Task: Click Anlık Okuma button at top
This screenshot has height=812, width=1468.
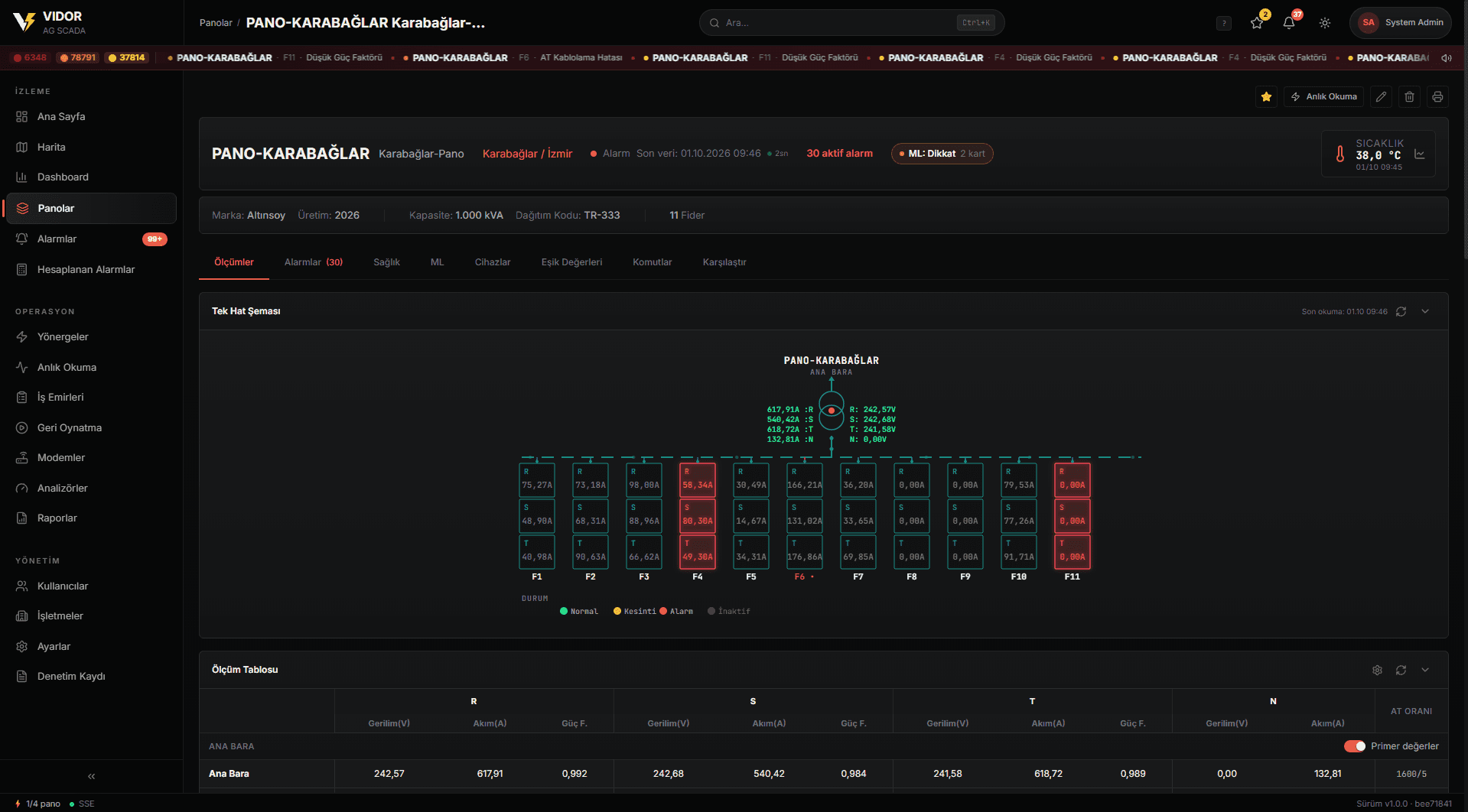Action: (1324, 97)
